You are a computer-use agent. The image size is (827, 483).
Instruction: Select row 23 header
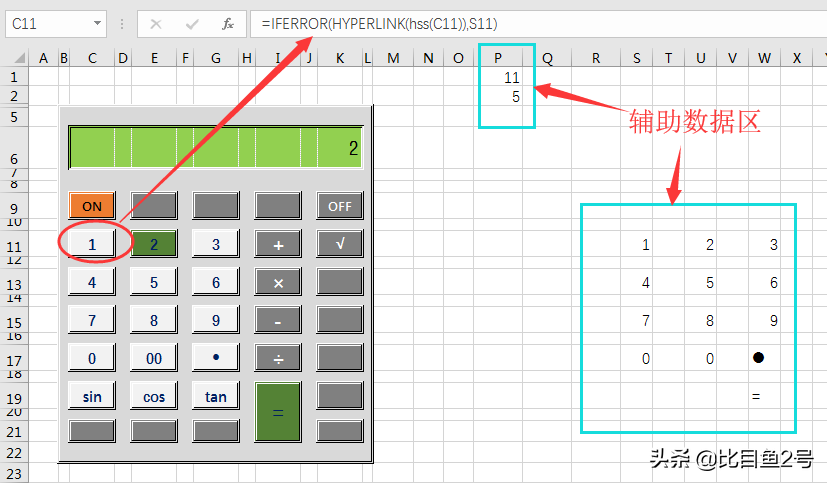click(14, 473)
